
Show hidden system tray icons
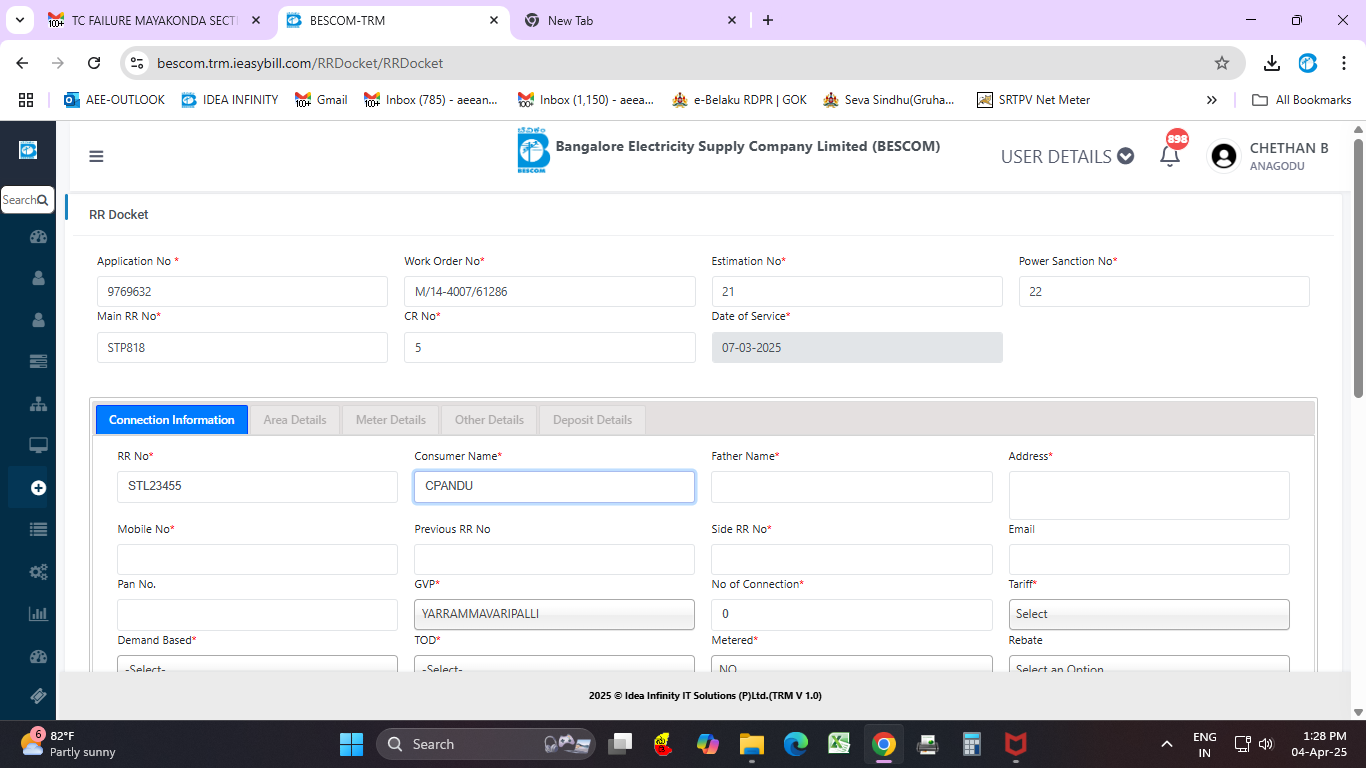click(1166, 744)
